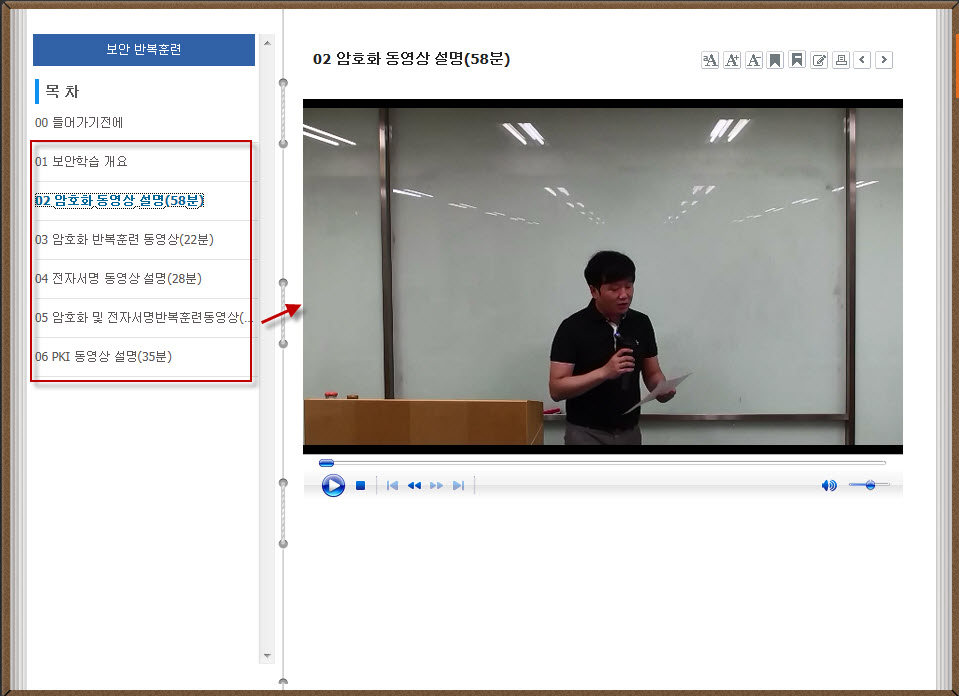Open the memo note pencil icon
Screen dimensions: 959x696
(819, 60)
